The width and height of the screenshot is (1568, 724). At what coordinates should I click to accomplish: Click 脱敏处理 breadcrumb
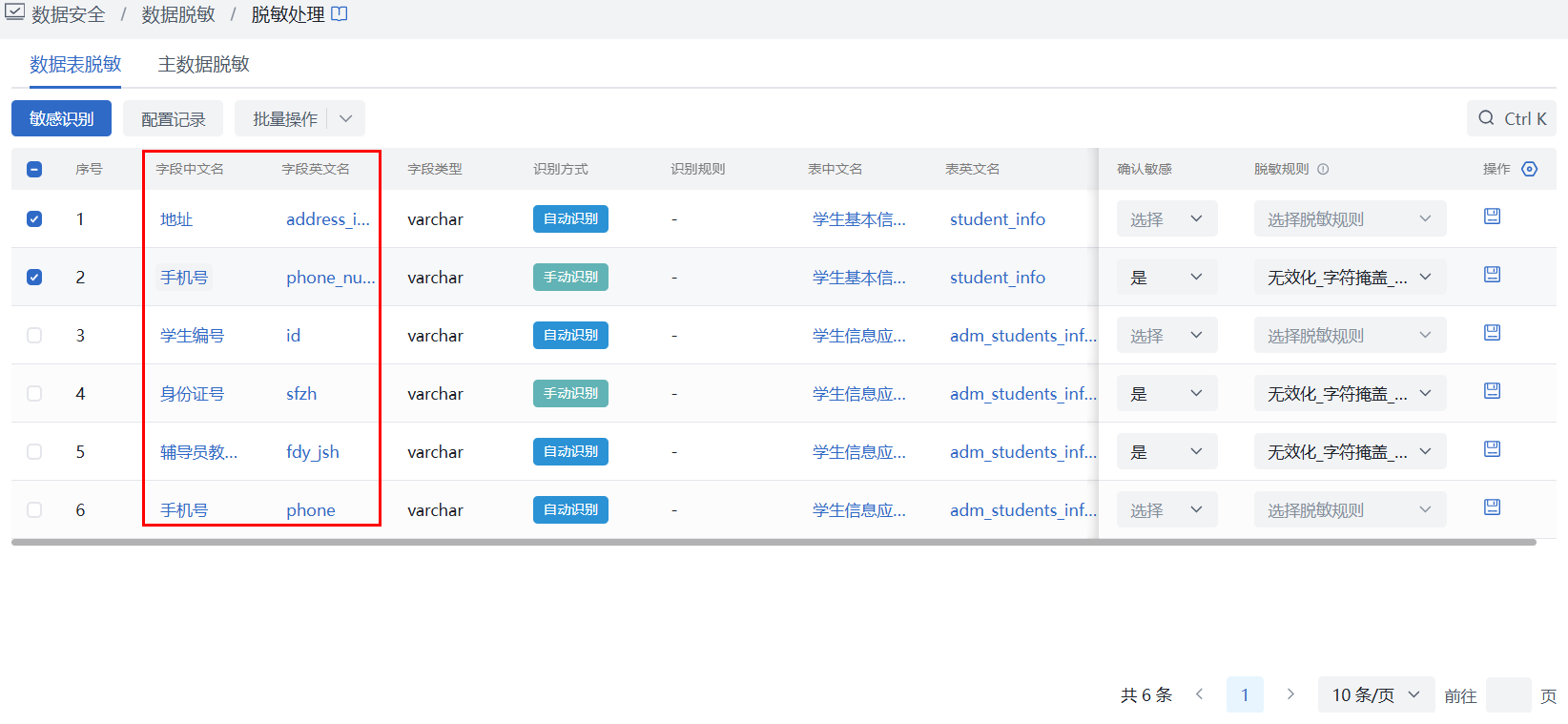point(288,14)
